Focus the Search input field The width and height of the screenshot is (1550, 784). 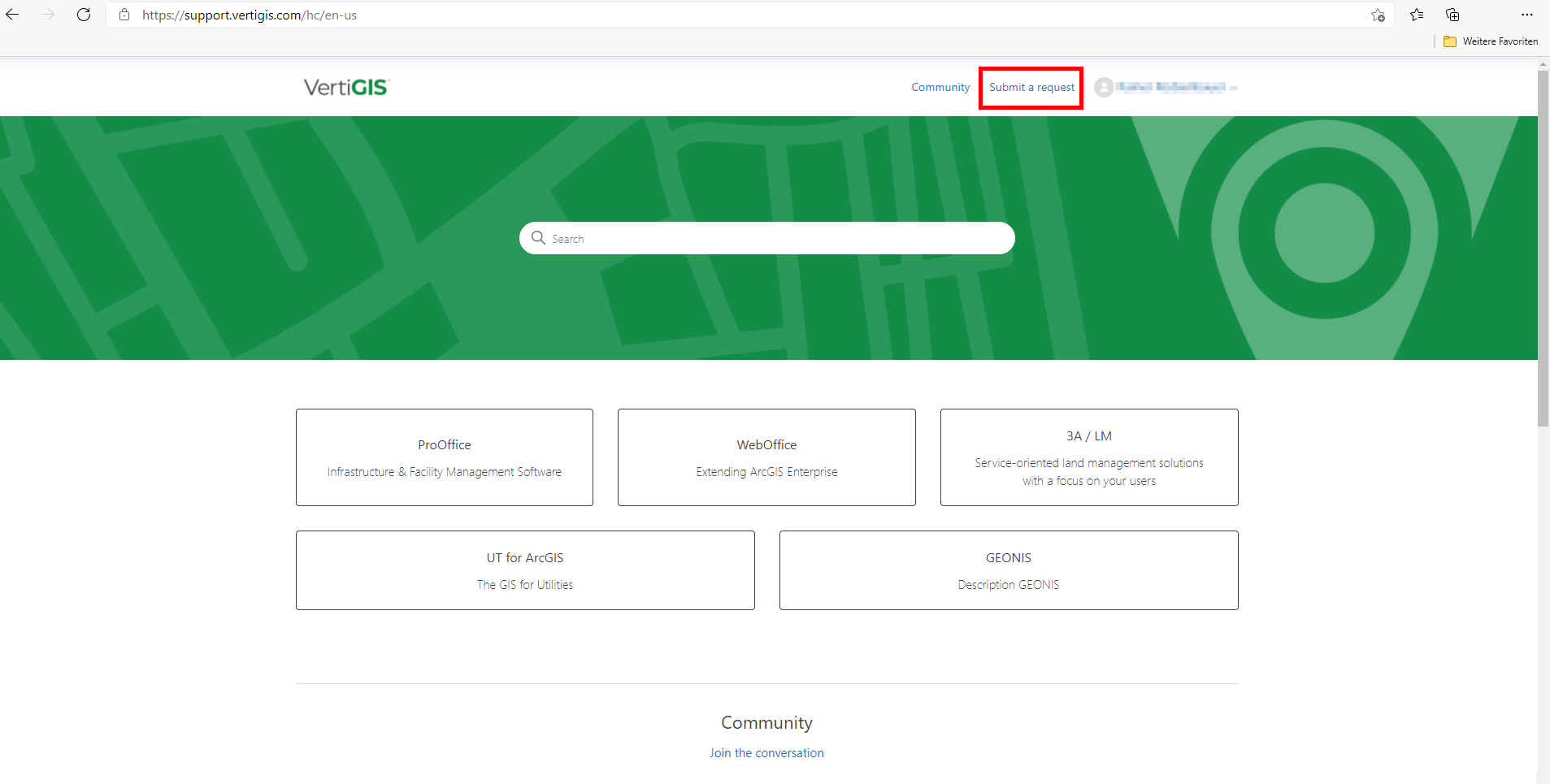coord(766,238)
